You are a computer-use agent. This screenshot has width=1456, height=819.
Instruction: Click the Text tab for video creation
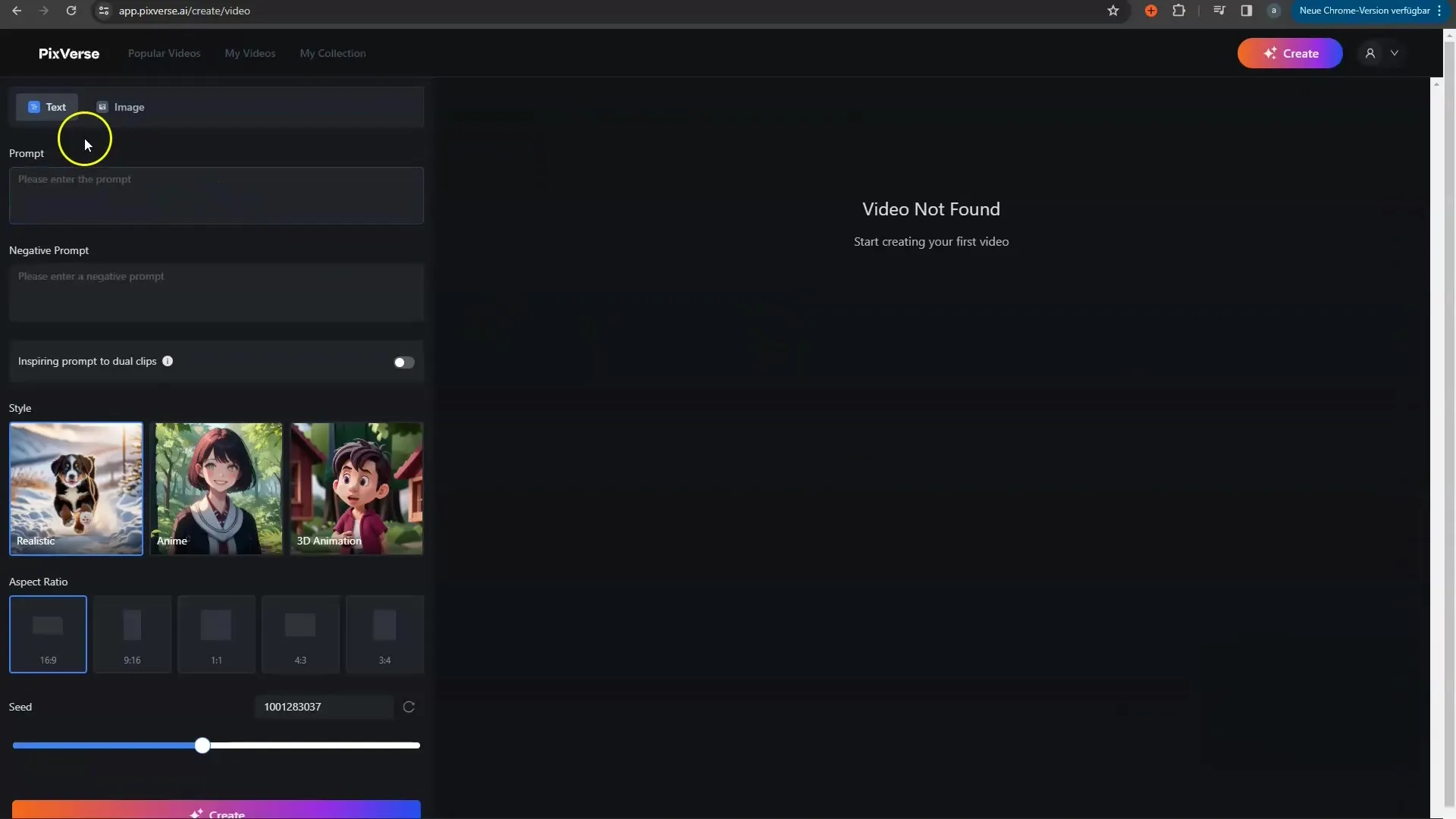click(x=46, y=106)
